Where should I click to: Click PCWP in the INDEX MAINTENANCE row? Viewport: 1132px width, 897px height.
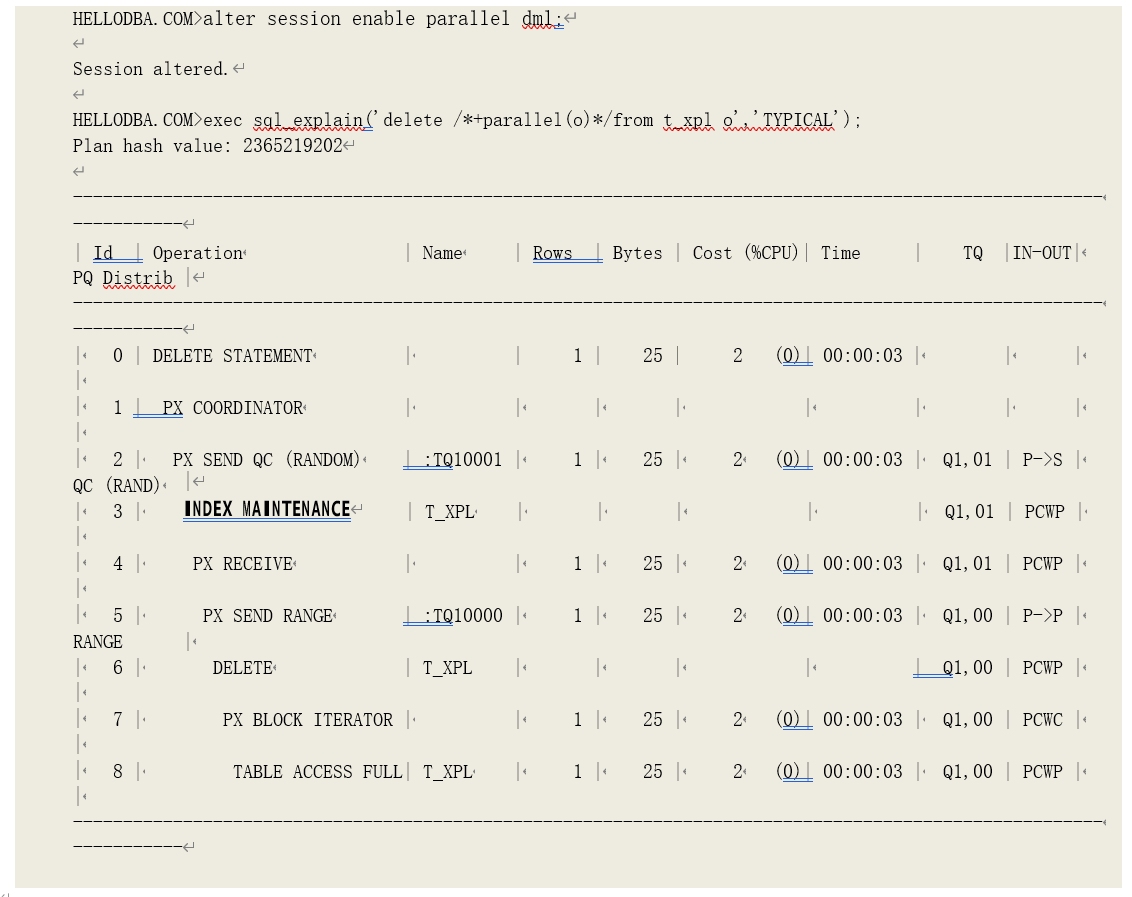[x=1045, y=512]
